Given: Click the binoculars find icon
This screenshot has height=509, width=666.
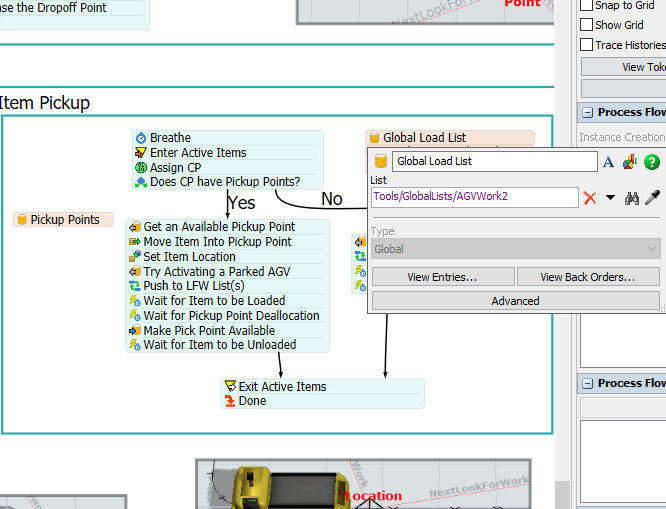Looking at the screenshot, I should click(632, 198).
